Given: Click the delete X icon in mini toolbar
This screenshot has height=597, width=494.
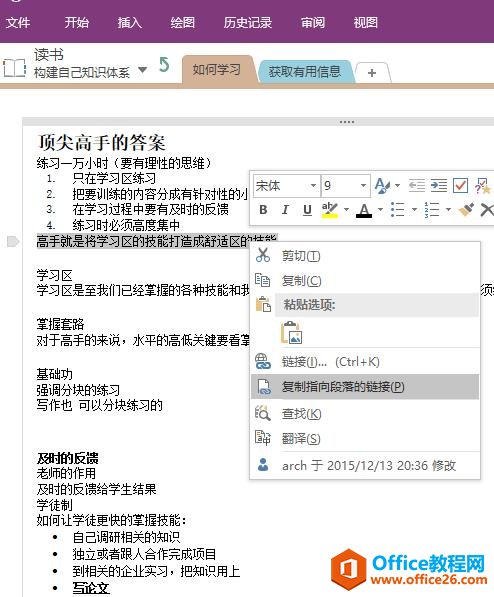Looking at the screenshot, I should 487,209.
